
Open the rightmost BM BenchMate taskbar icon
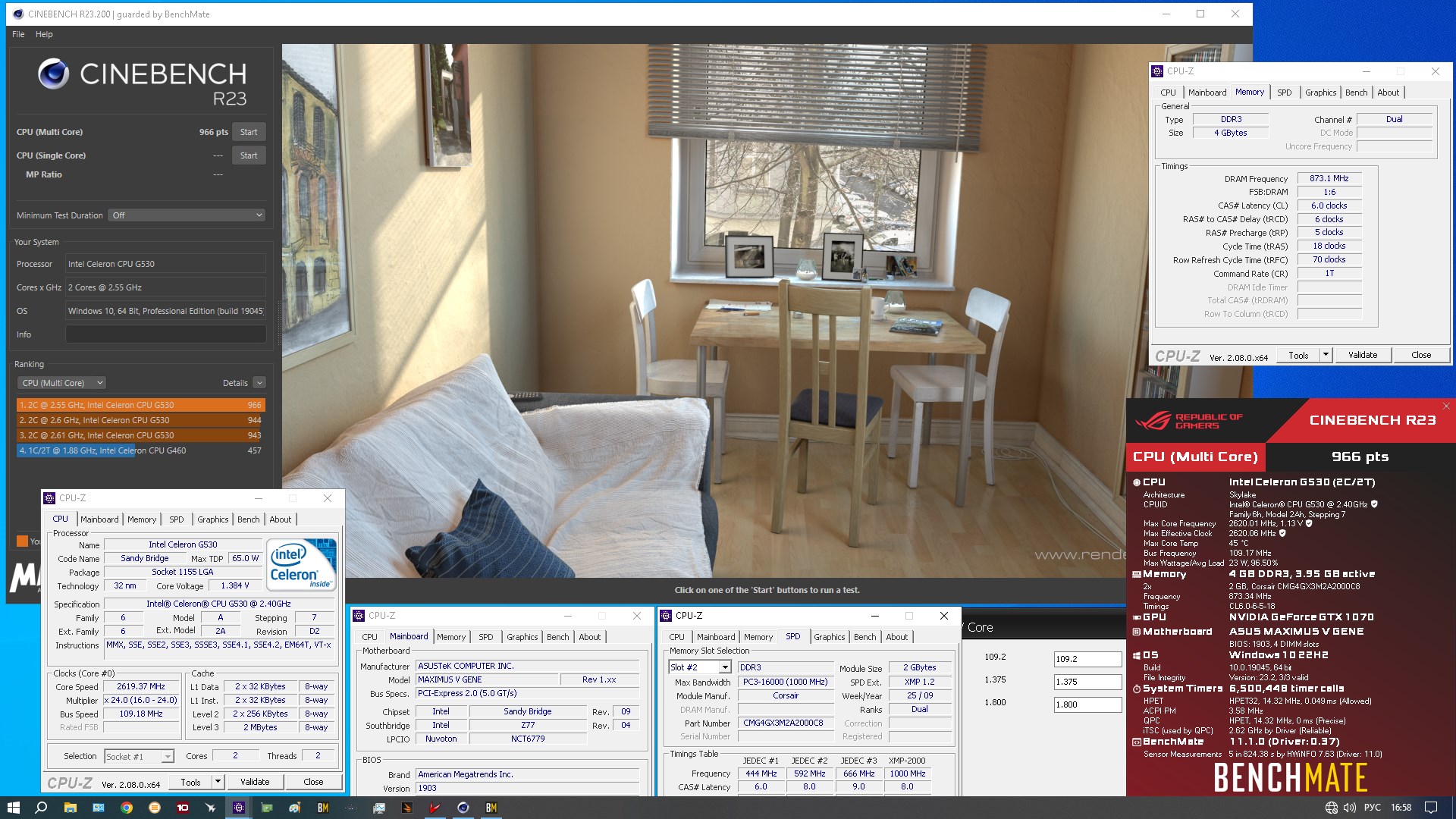[x=491, y=808]
